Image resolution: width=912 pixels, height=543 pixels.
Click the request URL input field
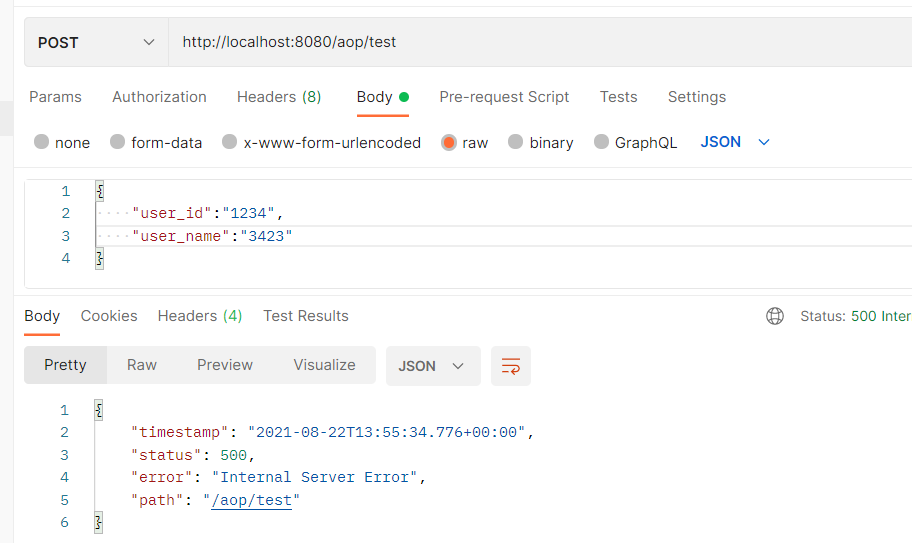click(x=540, y=42)
